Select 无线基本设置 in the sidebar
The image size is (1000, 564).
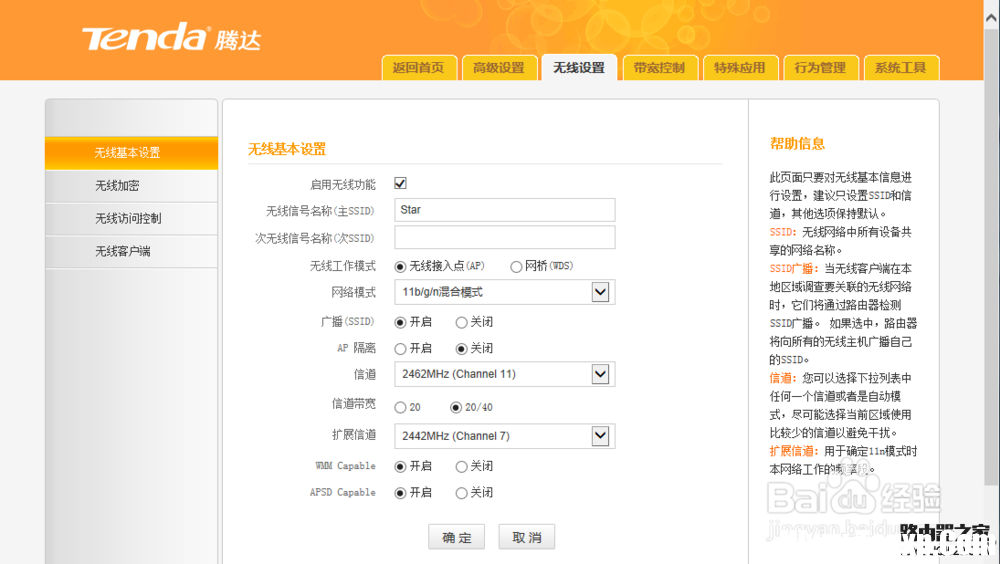point(131,153)
